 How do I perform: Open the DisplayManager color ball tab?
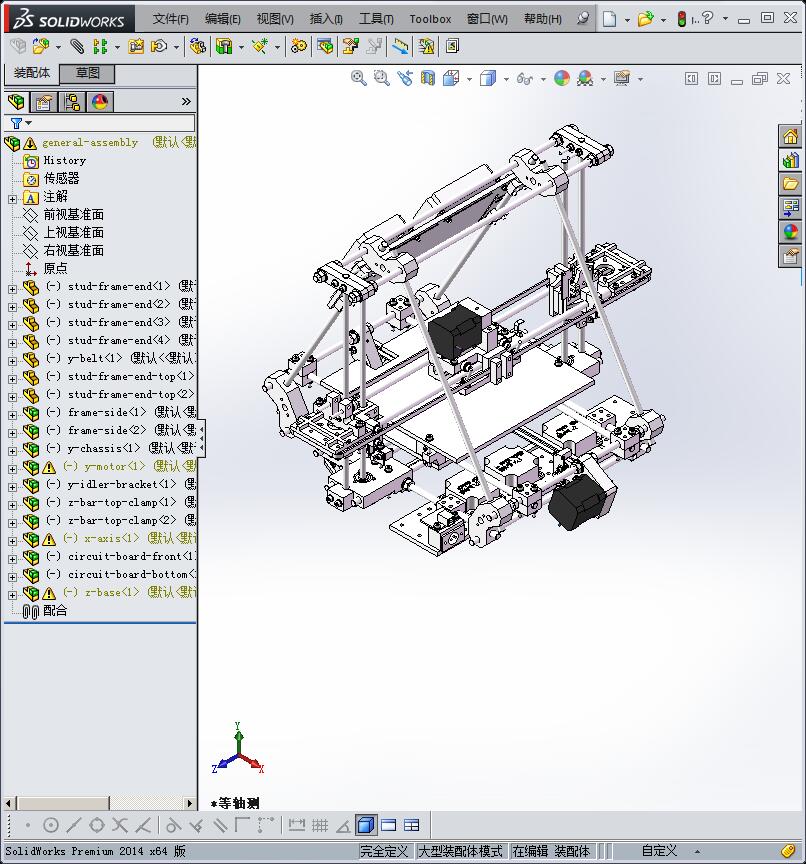(x=100, y=102)
